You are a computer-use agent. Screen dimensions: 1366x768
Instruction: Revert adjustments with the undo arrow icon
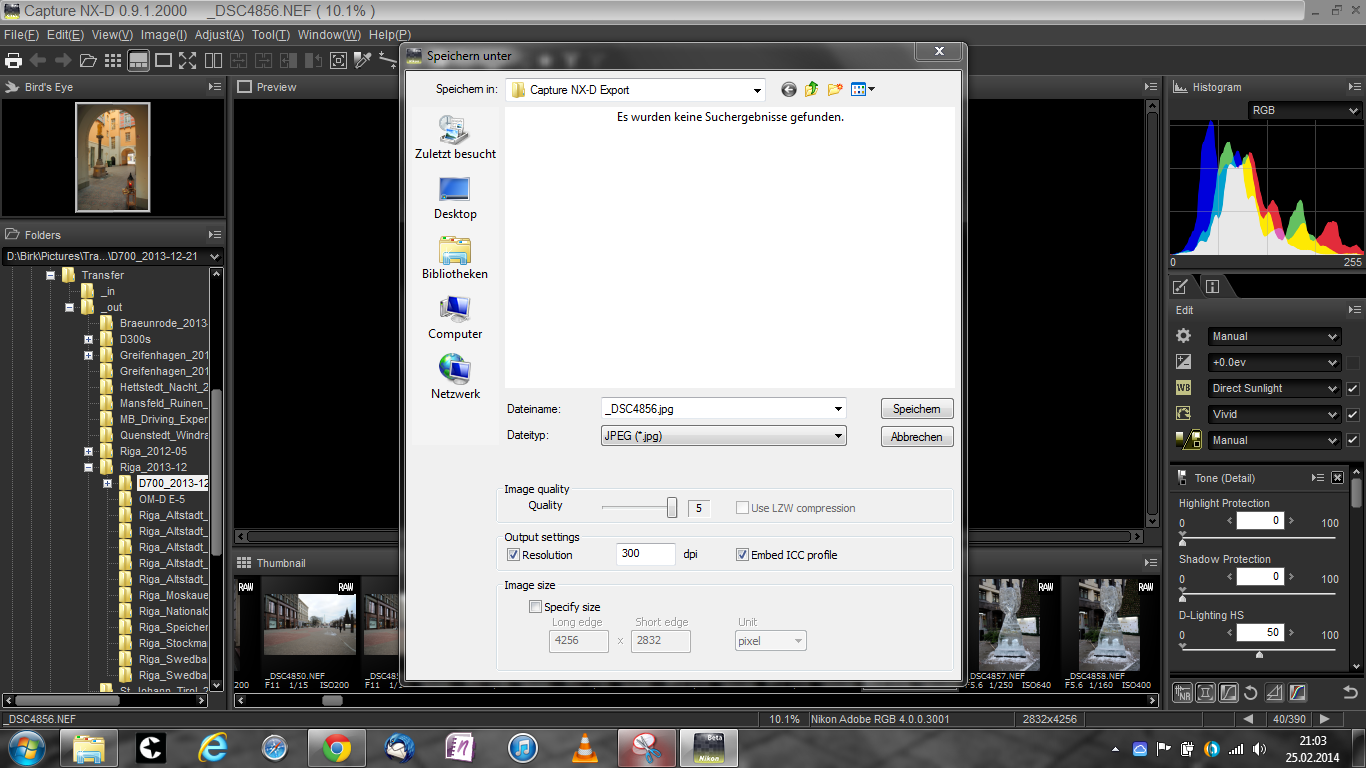[x=1350, y=692]
